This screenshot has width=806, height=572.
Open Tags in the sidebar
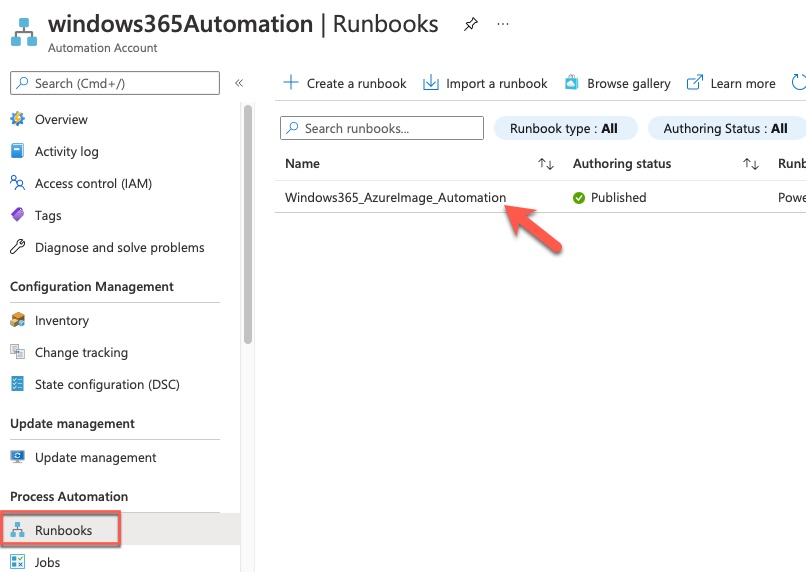click(48, 215)
